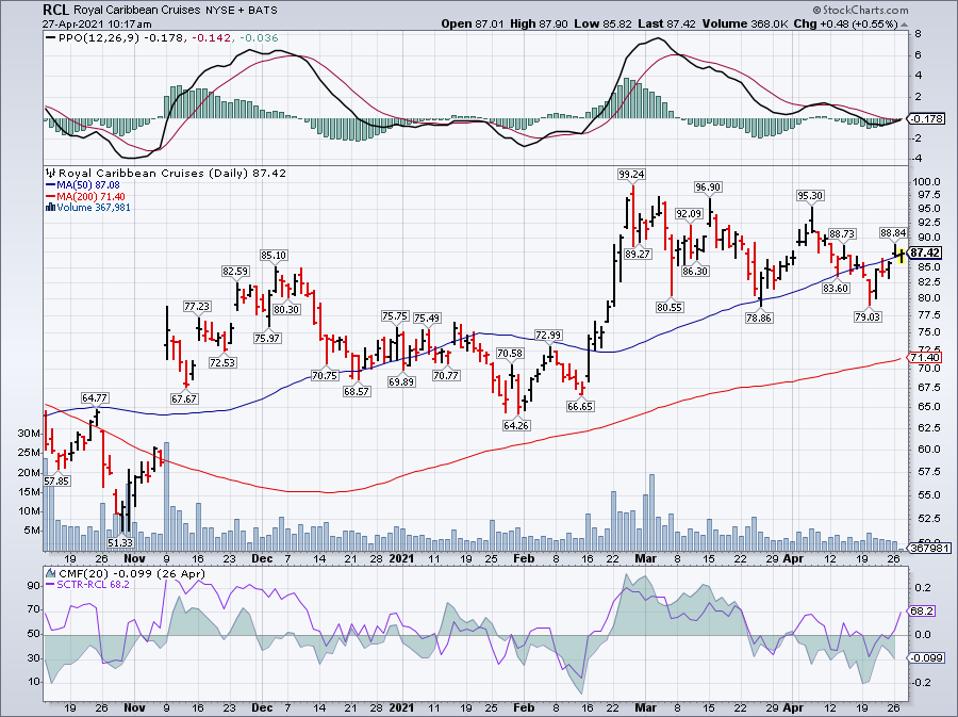Click the 69.89 price label
Image resolution: width=958 pixels, height=717 pixels.
(x=401, y=382)
